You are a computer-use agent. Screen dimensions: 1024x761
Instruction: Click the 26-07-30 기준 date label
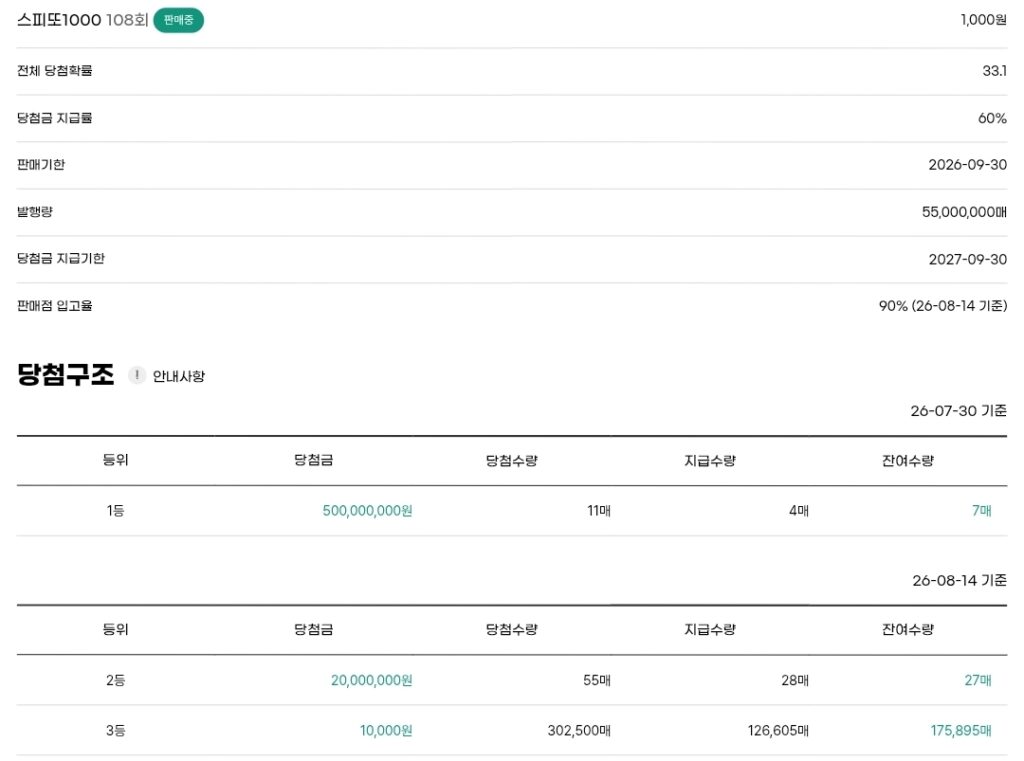pyautogui.click(x=959, y=411)
